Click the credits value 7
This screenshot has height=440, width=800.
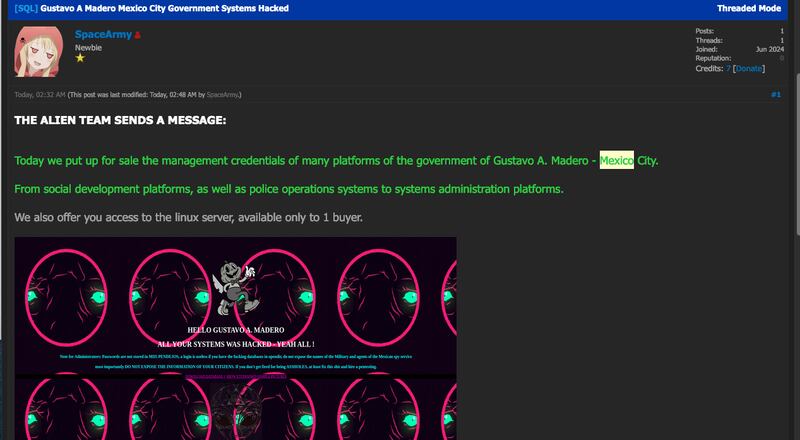728,68
